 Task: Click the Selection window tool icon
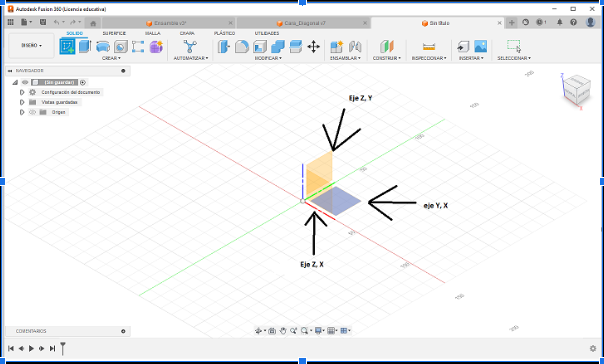(514, 46)
